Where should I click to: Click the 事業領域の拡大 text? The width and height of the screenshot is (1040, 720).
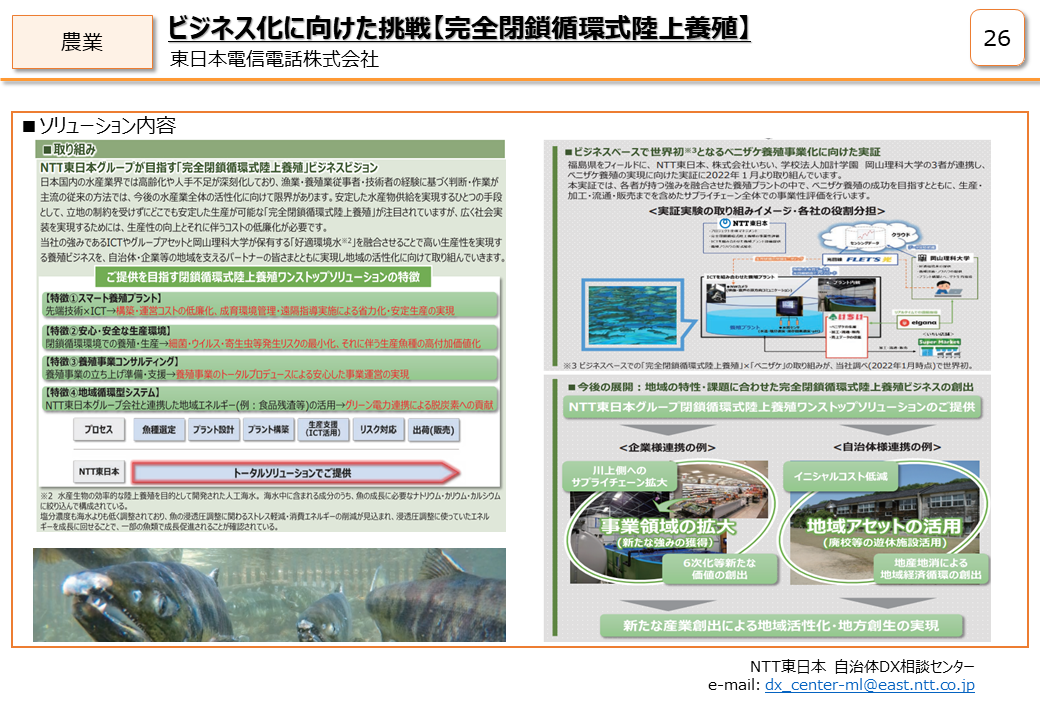[x=668, y=526]
